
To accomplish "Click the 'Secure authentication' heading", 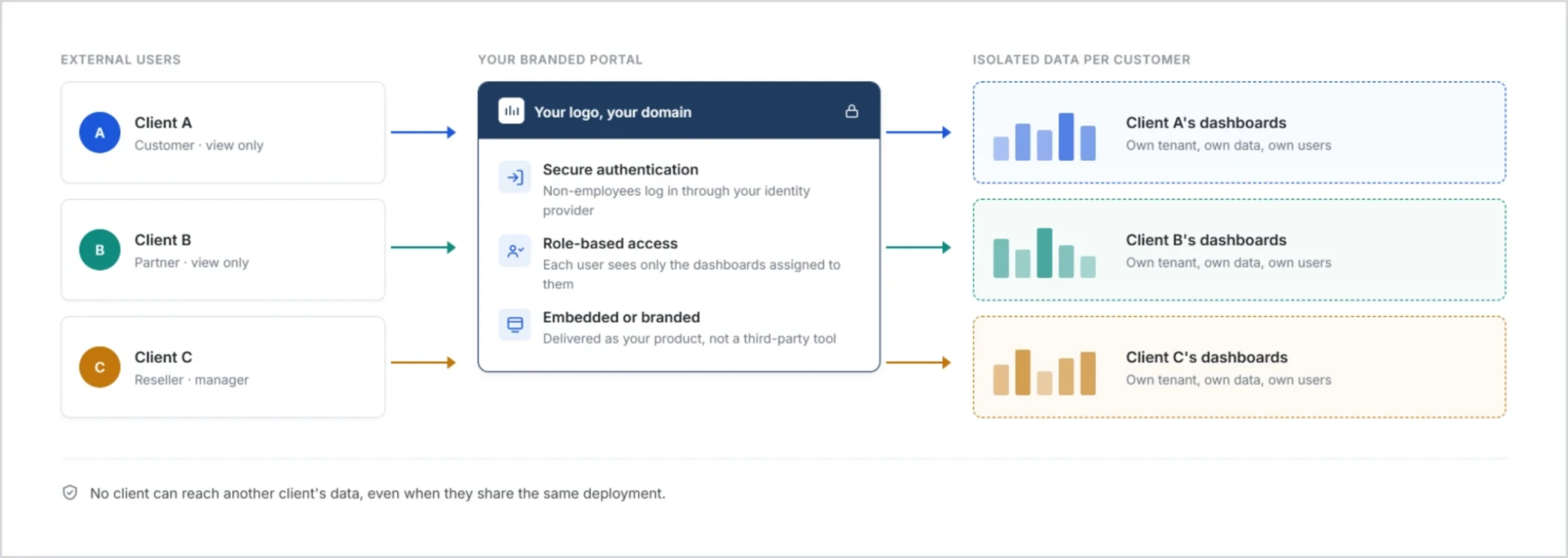I will 621,170.
